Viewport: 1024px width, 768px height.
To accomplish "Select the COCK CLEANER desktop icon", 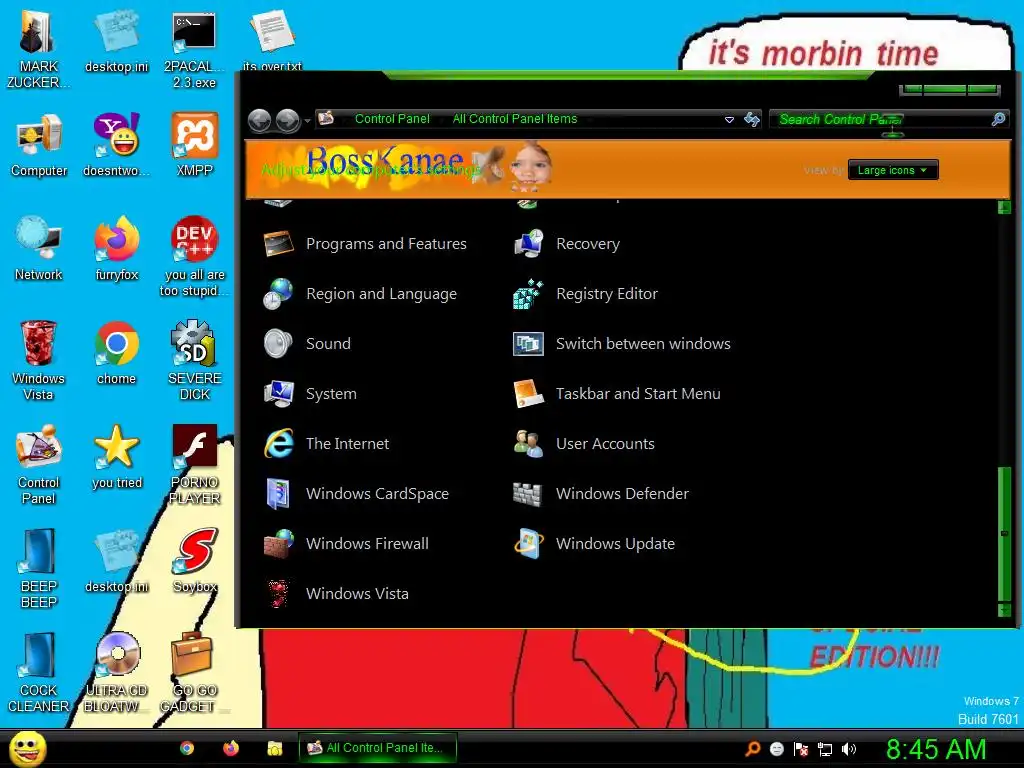I will (39, 672).
